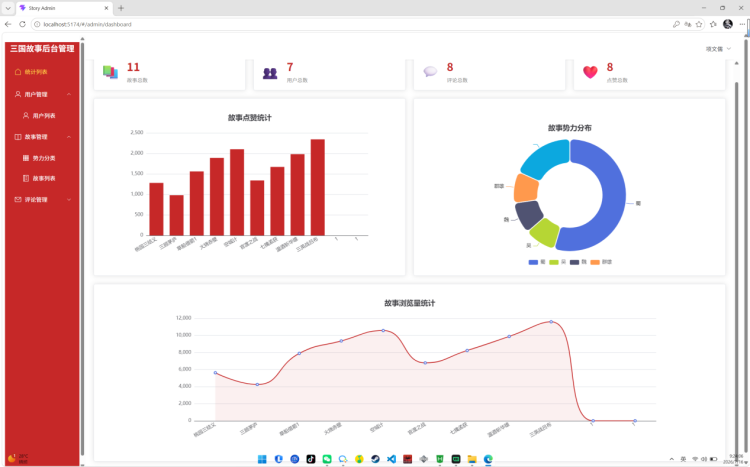The width and height of the screenshot is (750, 467).
Task: Toggle the green 吴 series in pie legend
Action: tap(557, 262)
